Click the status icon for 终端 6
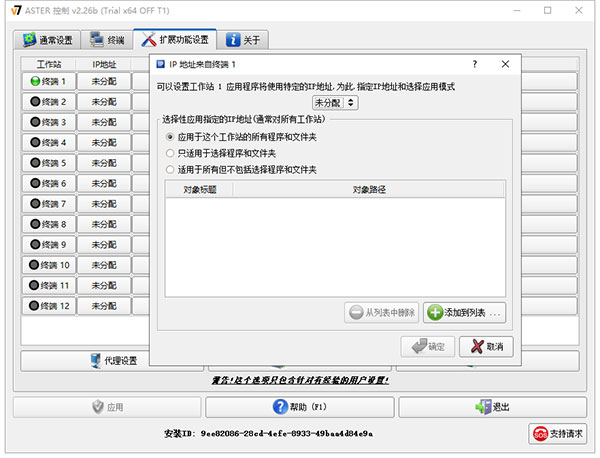 click(35, 183)
